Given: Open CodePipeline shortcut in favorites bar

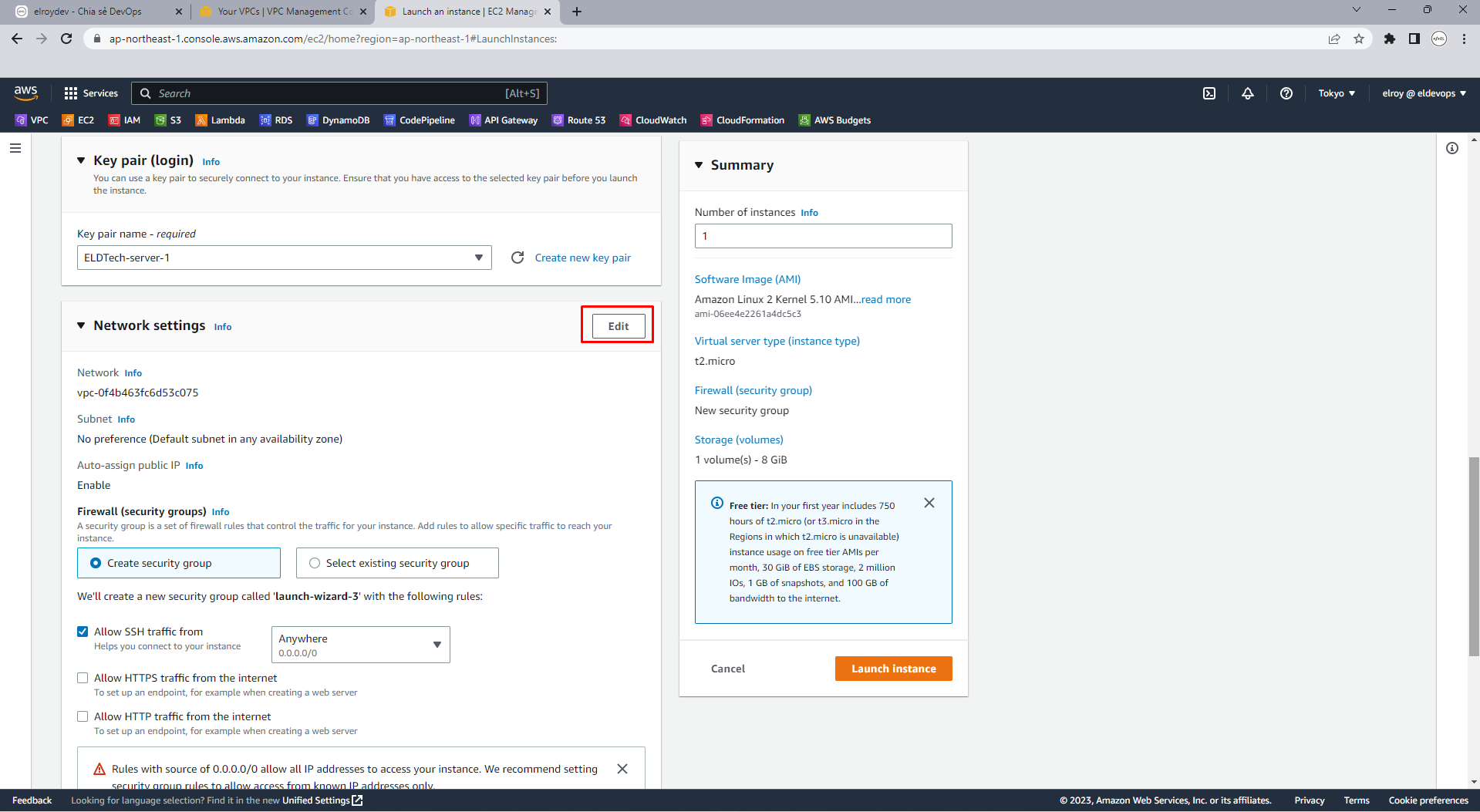Looking at the screenshot, I should [420, 120].
